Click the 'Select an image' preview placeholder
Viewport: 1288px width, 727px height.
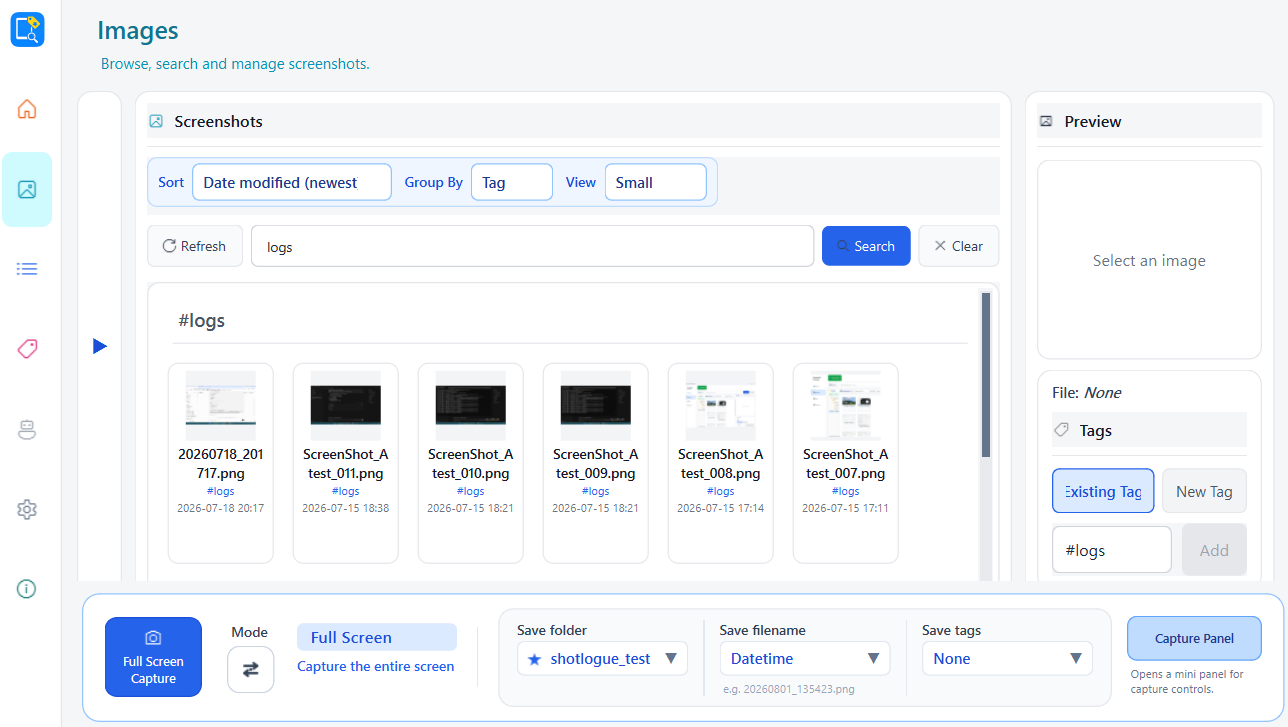tap(1149, 260)
